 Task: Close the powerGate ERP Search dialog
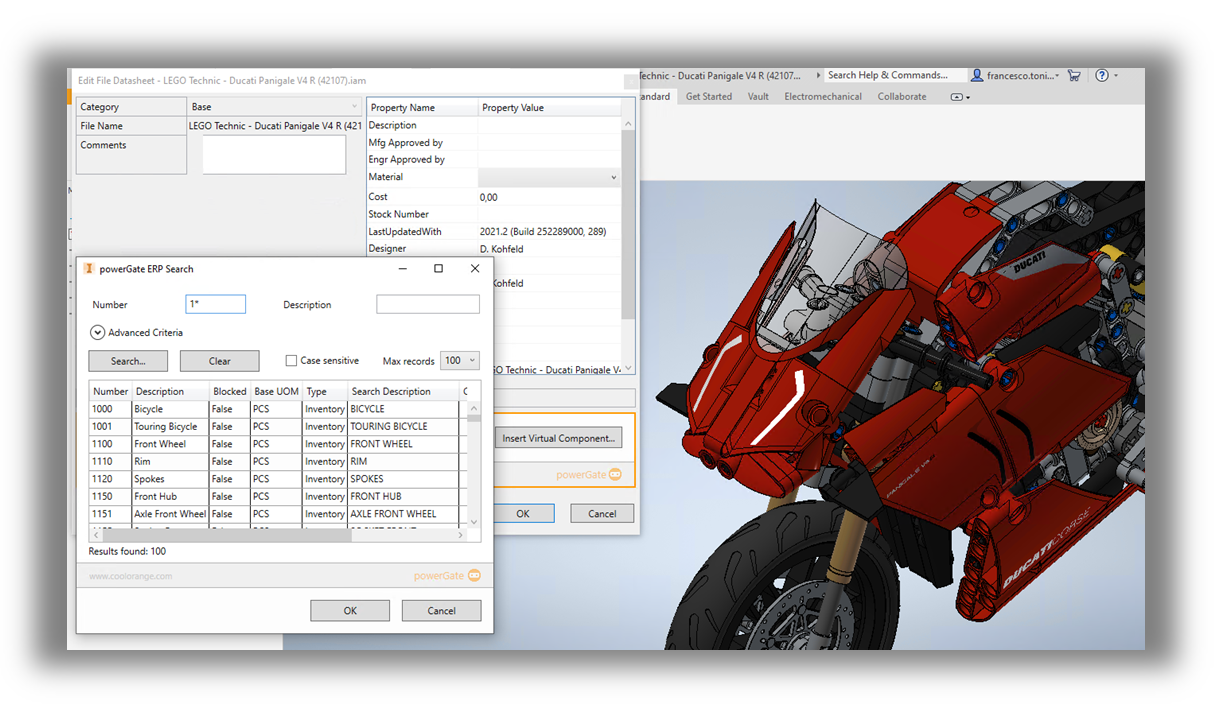pyautogui.click(x=475, y=269)
